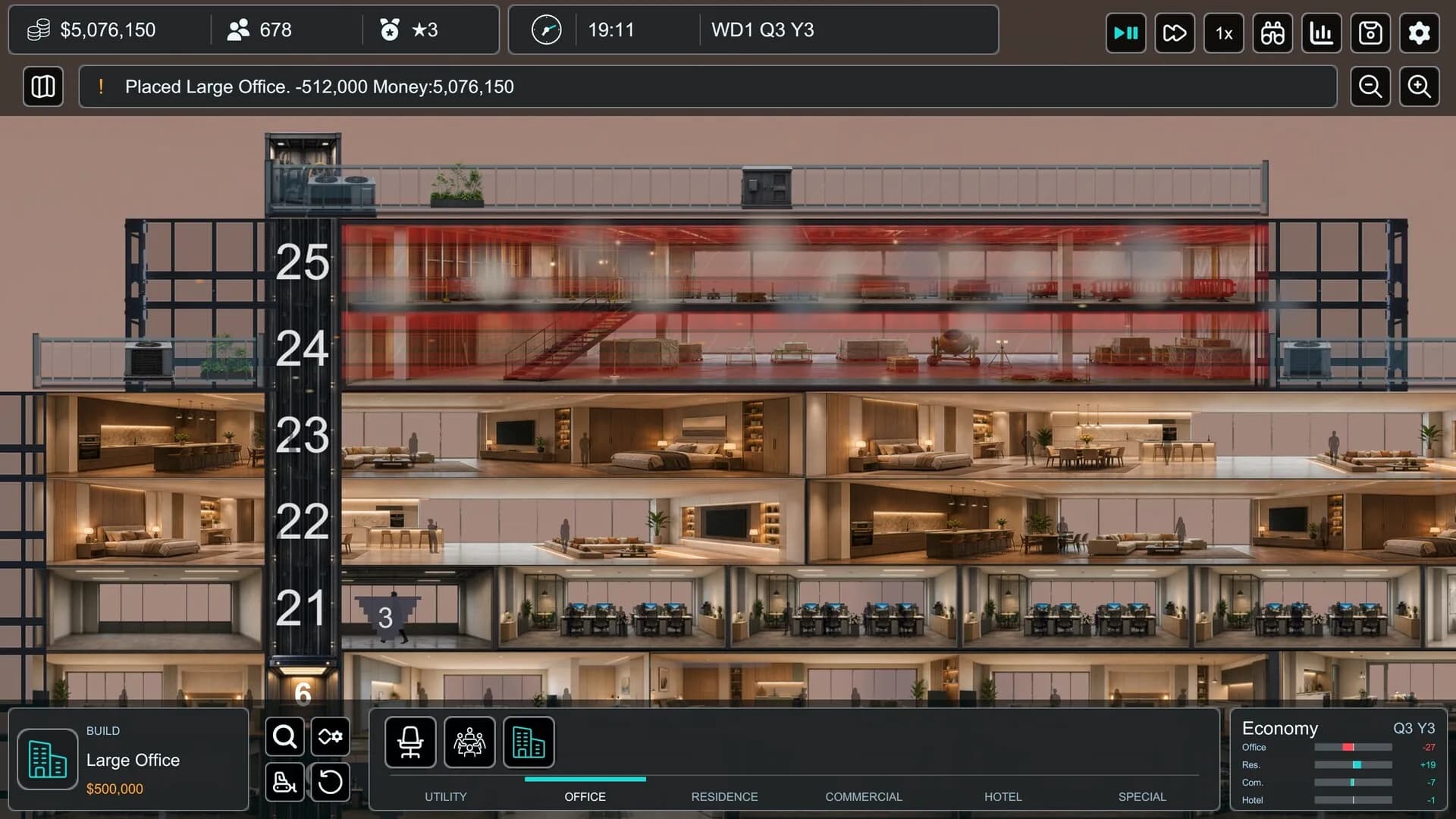The image size is (1456, 819).
Task: Select the meeting group office item
Action: point(469,742)
